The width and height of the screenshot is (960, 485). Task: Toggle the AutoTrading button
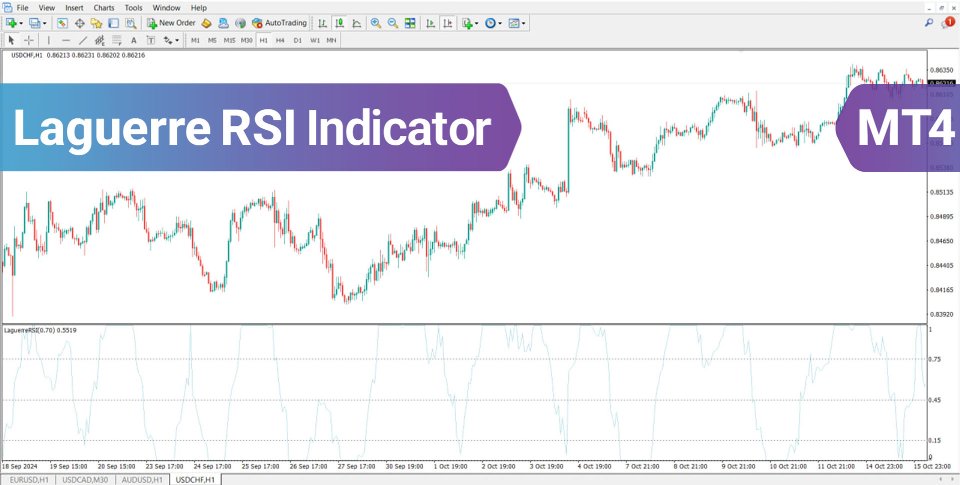[279, 23]
